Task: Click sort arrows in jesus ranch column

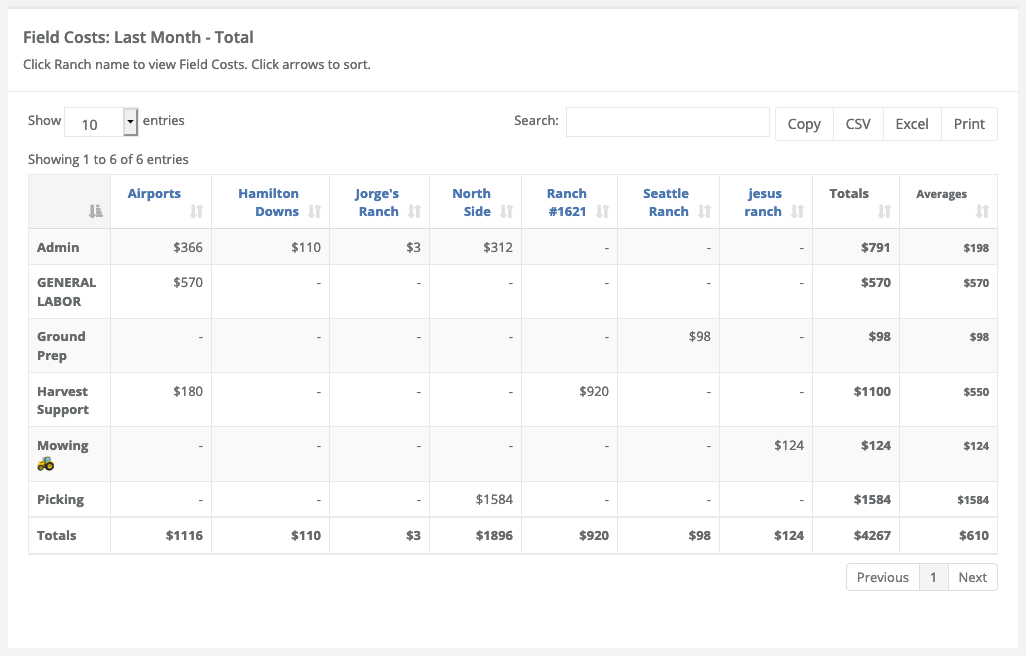Action: point(797,211)
